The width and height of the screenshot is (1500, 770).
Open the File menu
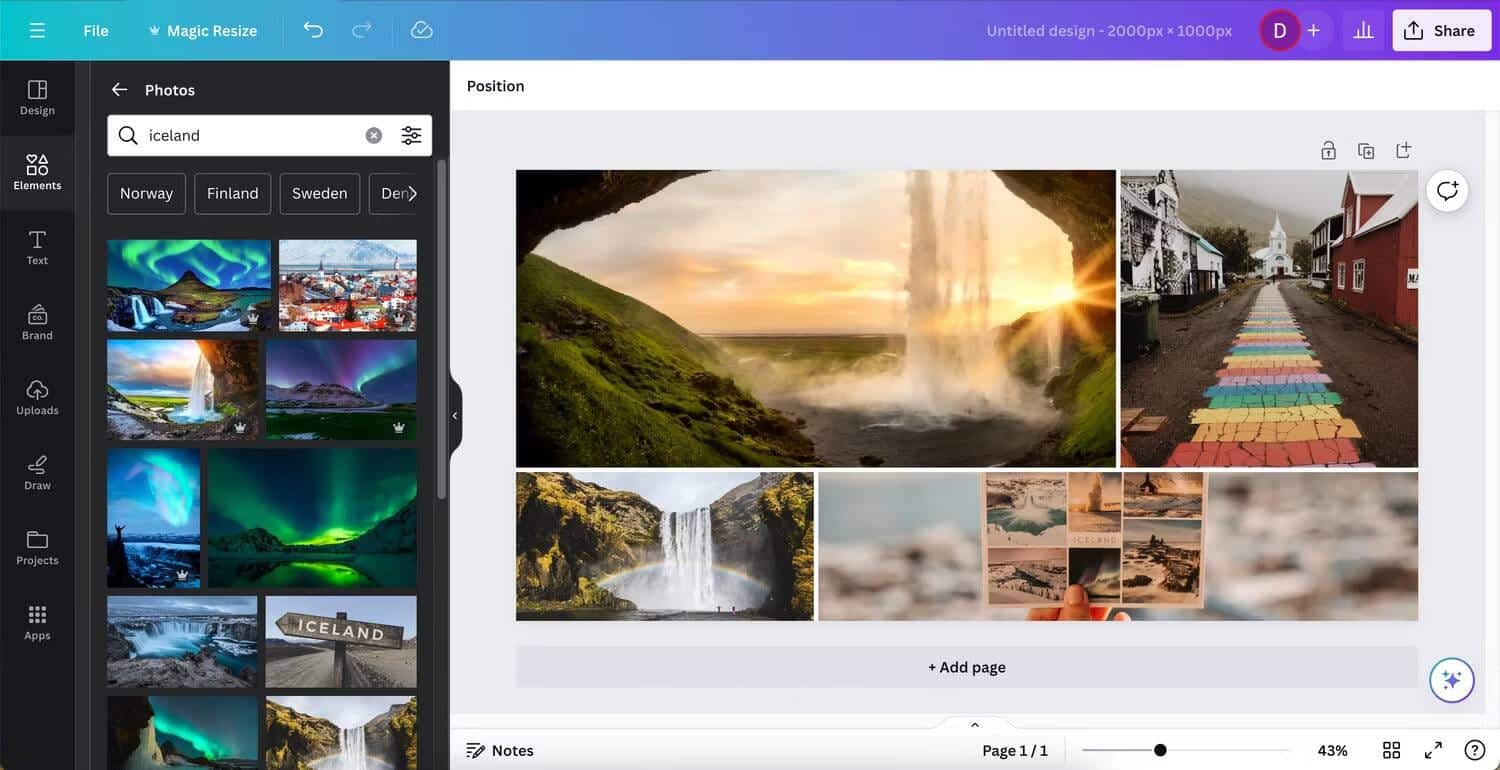tap(95, 30)
